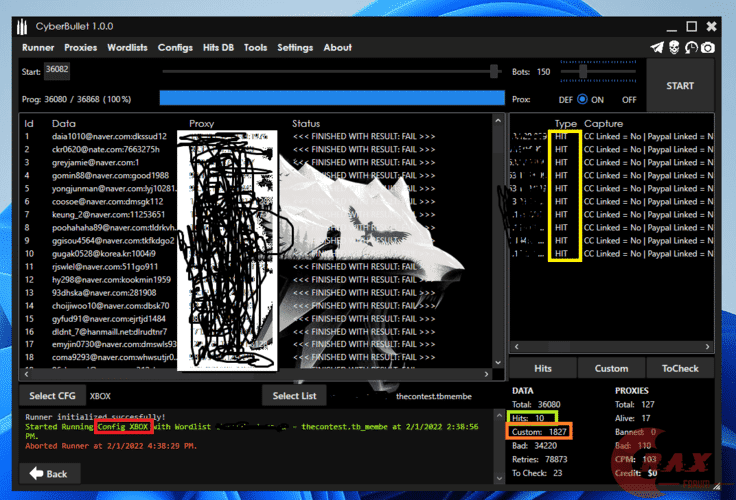Click the Start value field 36082
This screenshot has width=736, height=500.
[57, 70]
